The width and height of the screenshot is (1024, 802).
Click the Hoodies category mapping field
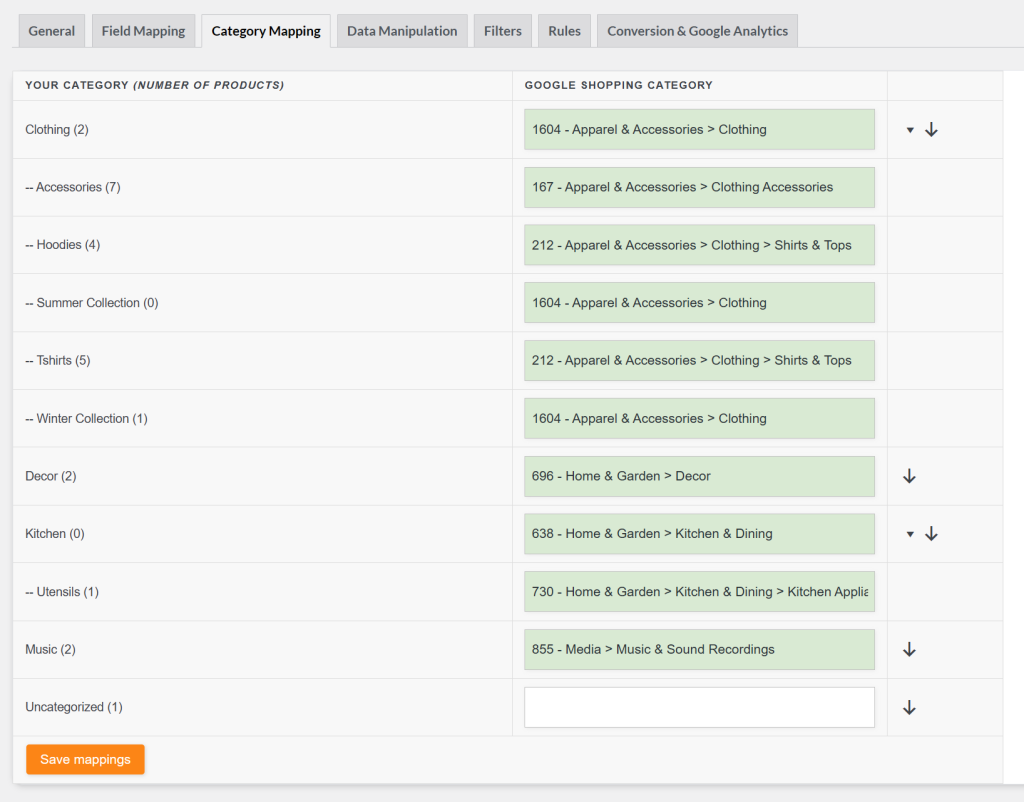point(699,245)
